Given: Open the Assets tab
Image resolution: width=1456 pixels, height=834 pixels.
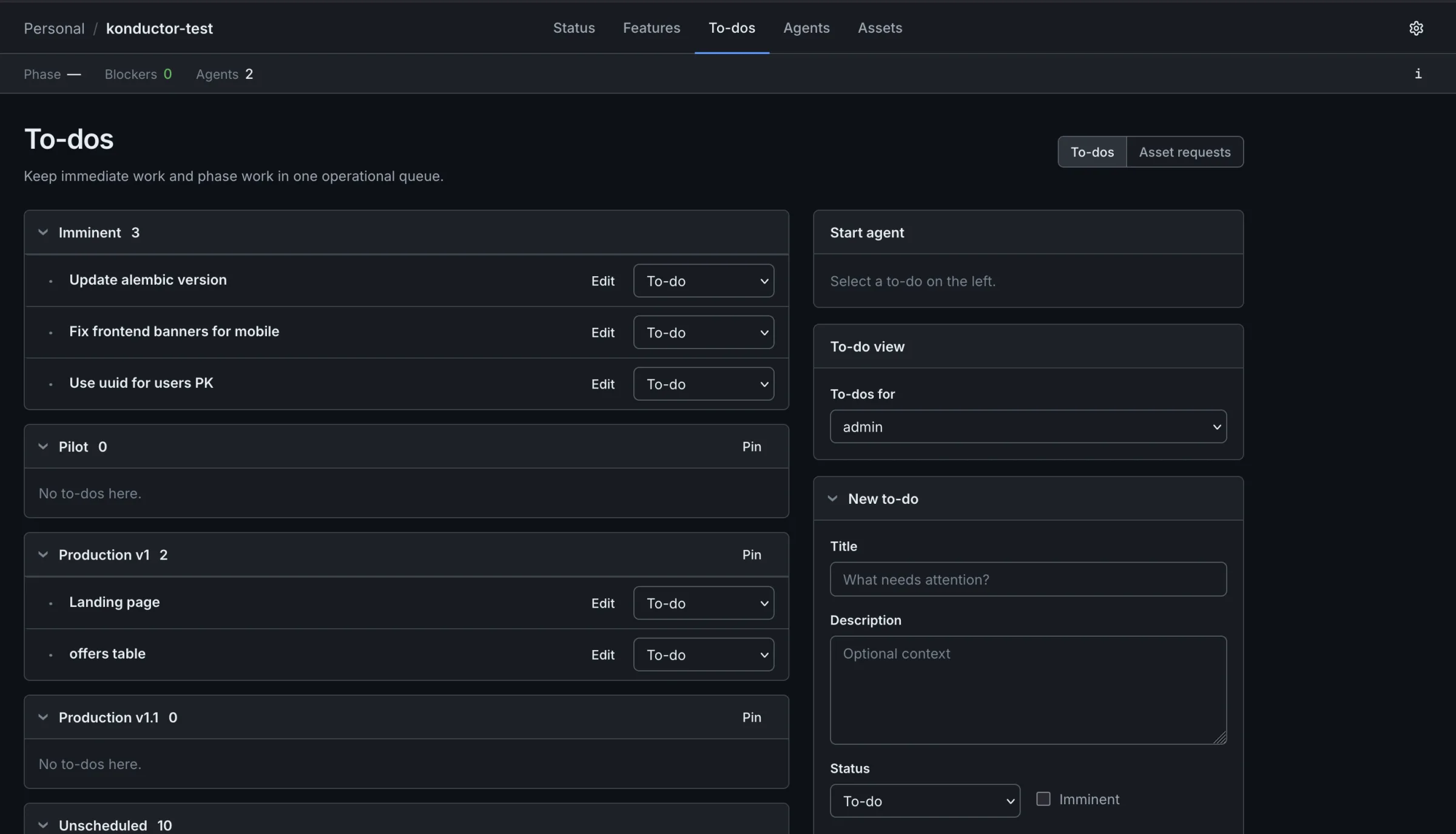Looking at the screenshot, I should click(880, 28).
